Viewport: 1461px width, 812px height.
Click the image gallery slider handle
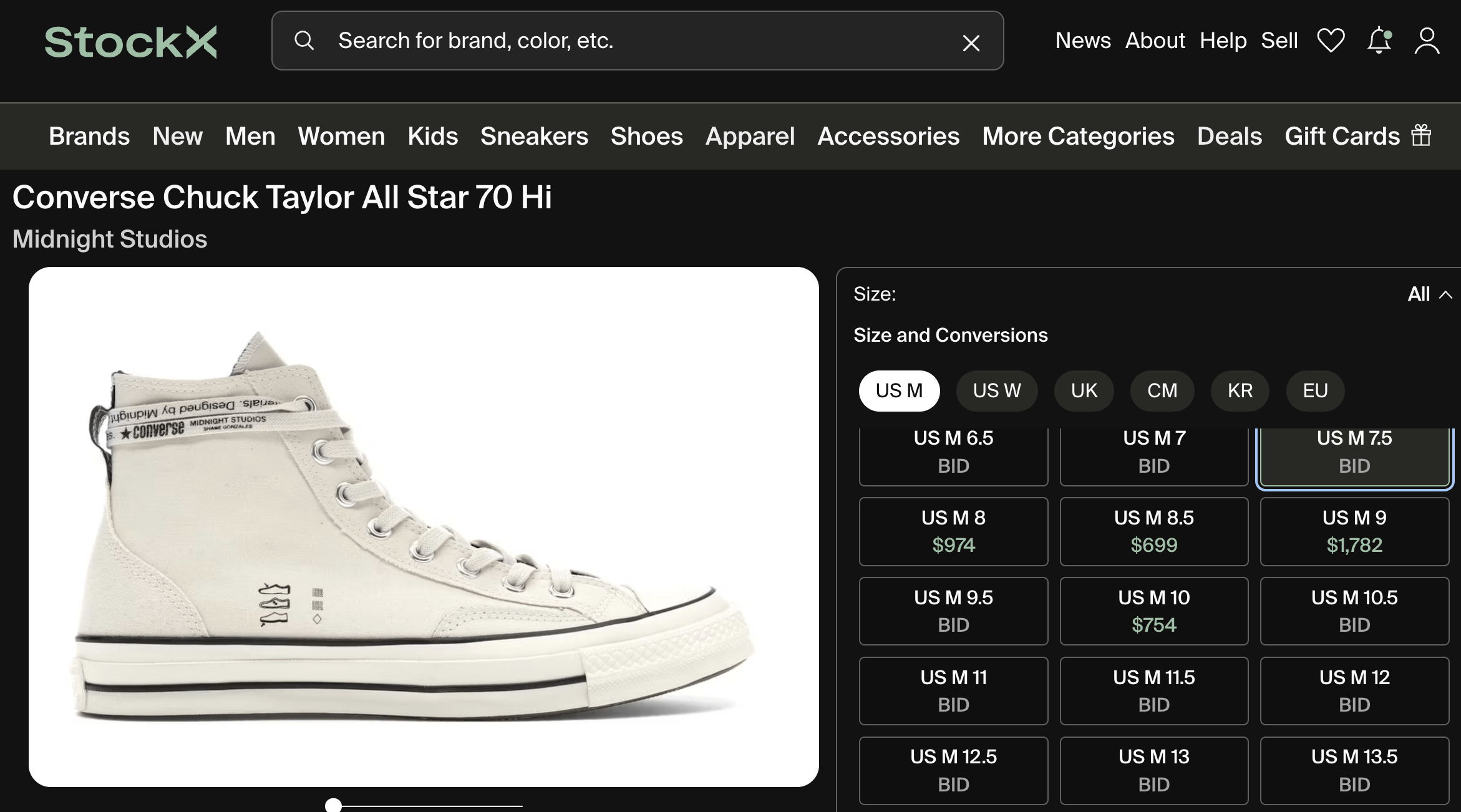pos(334,805)
